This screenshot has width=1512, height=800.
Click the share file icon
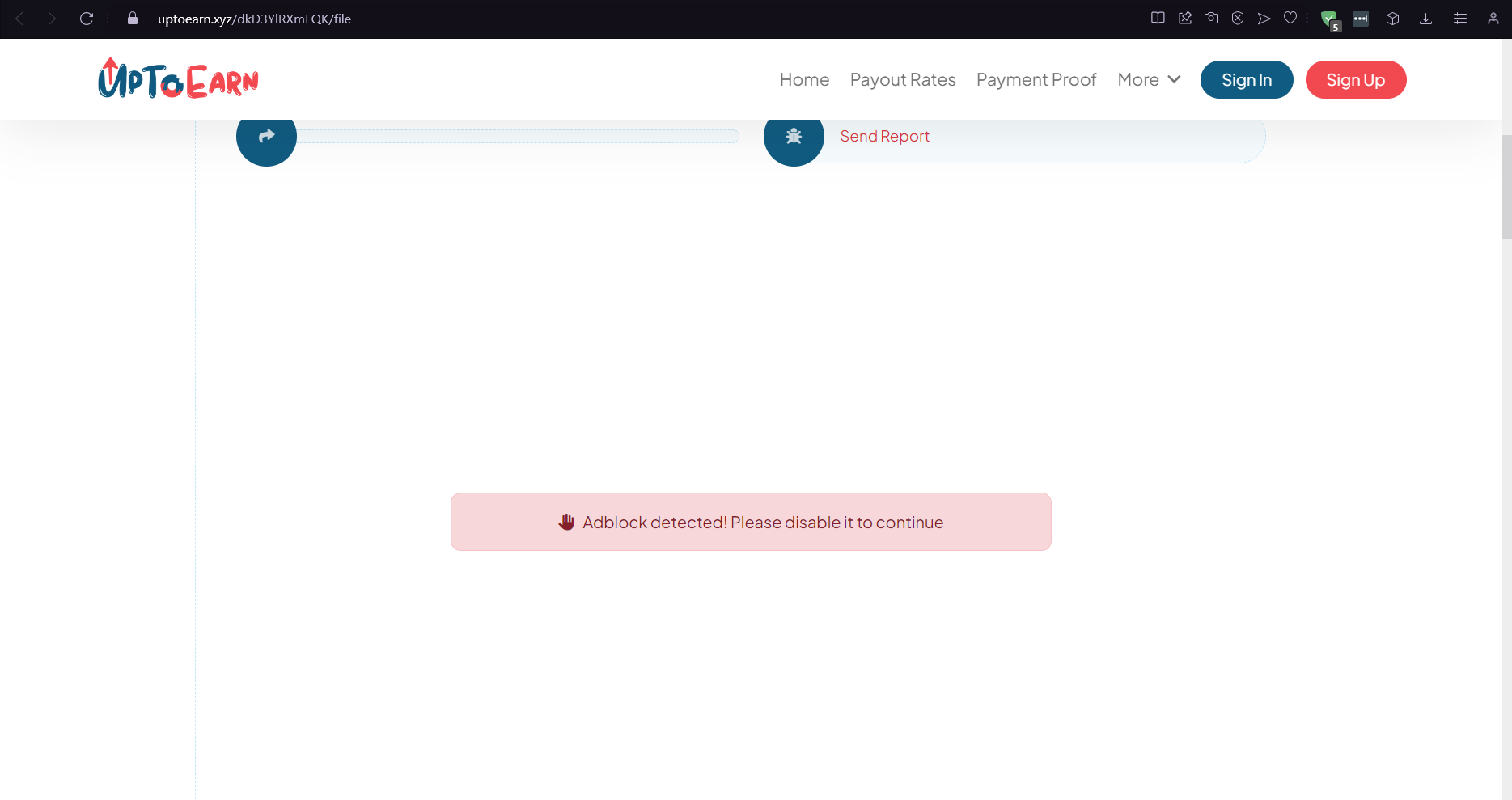266,136
